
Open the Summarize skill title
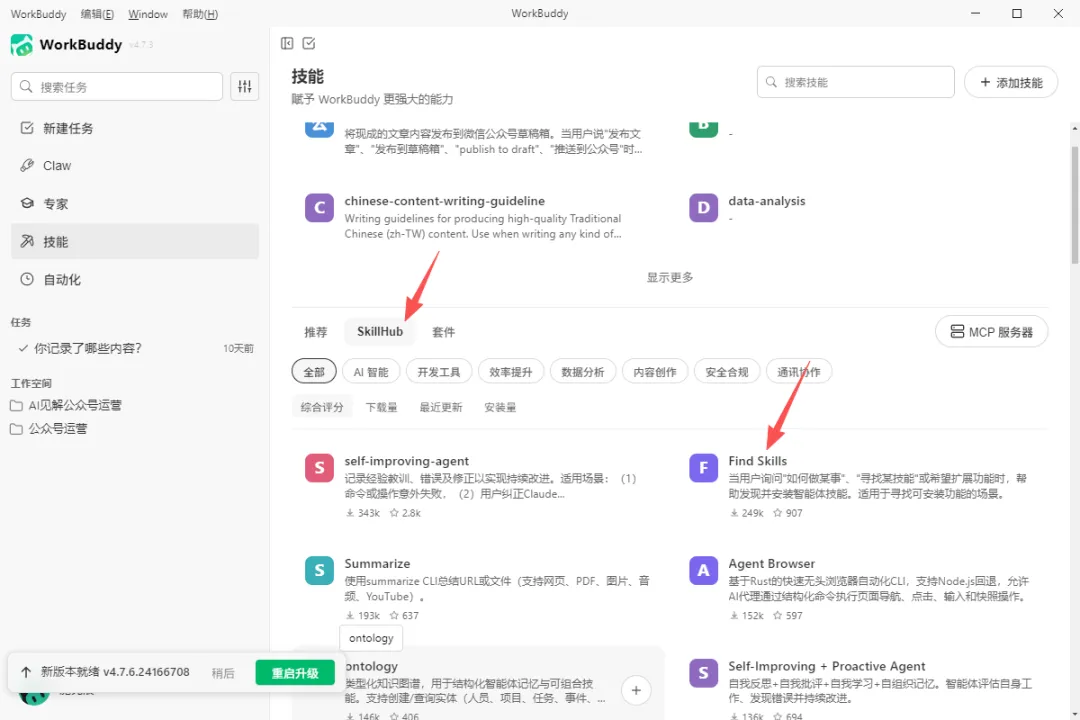pos(377,564)
